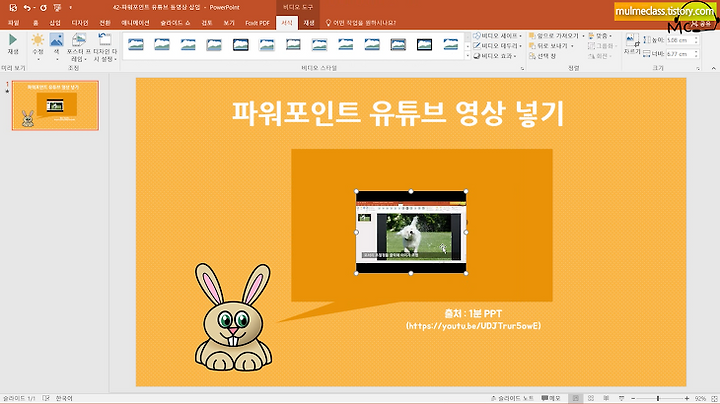Image resolution: width=720 pixels, height=404 pixels.
Task: Open 비디오 테두리 (Video Border) dropdown
Action: tap(498, 46)
